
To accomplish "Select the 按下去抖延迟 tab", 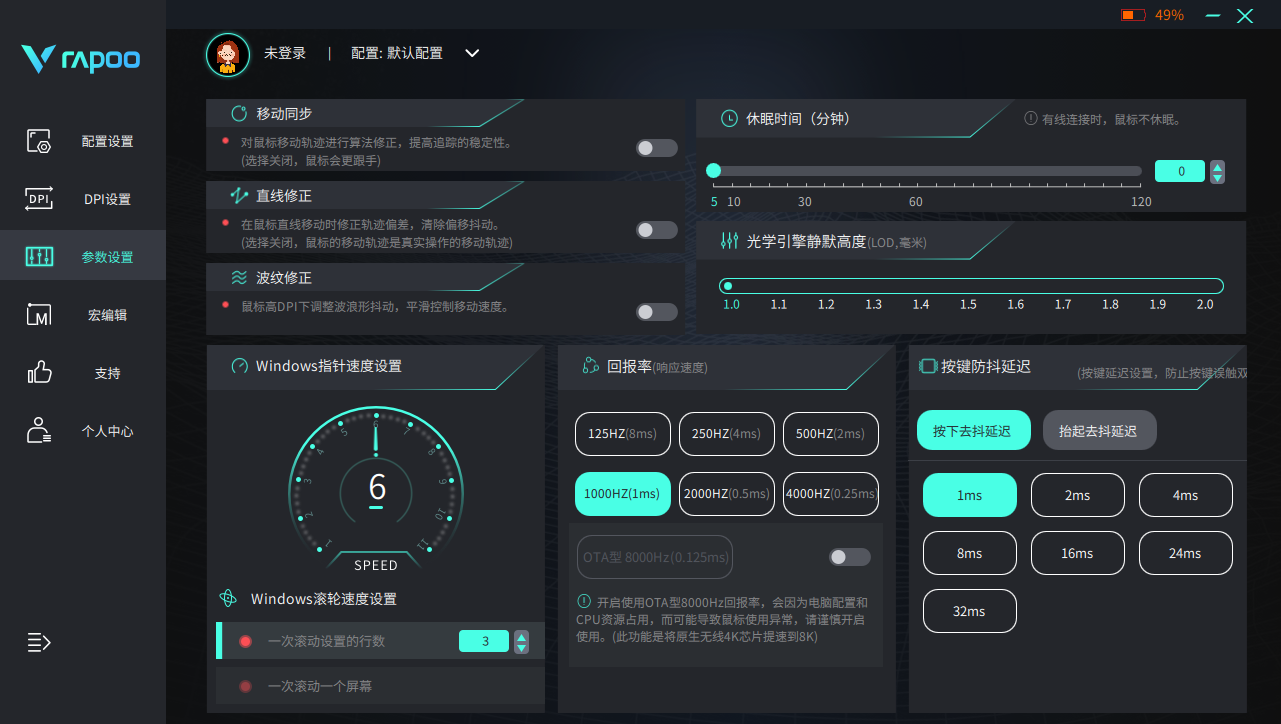I will [x=973, y=429].
